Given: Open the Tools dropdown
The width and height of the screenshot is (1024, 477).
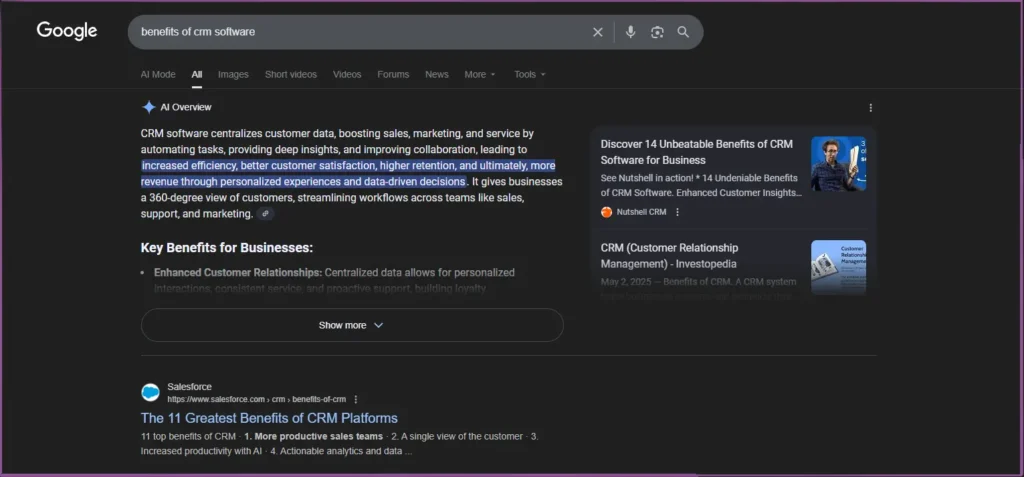Looking at the screenshot, I should (x=530, y=74).
